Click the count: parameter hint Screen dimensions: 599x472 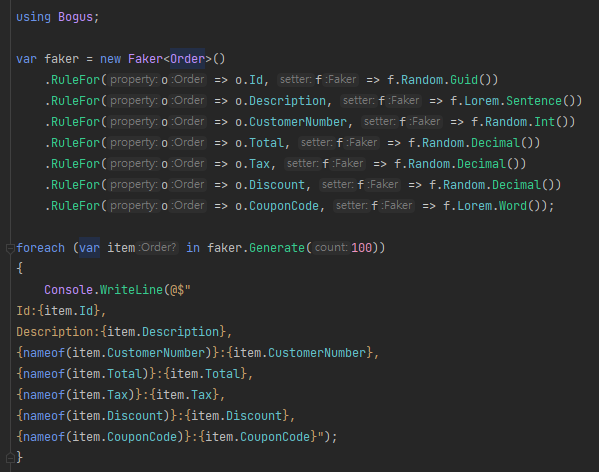point(331,247)
